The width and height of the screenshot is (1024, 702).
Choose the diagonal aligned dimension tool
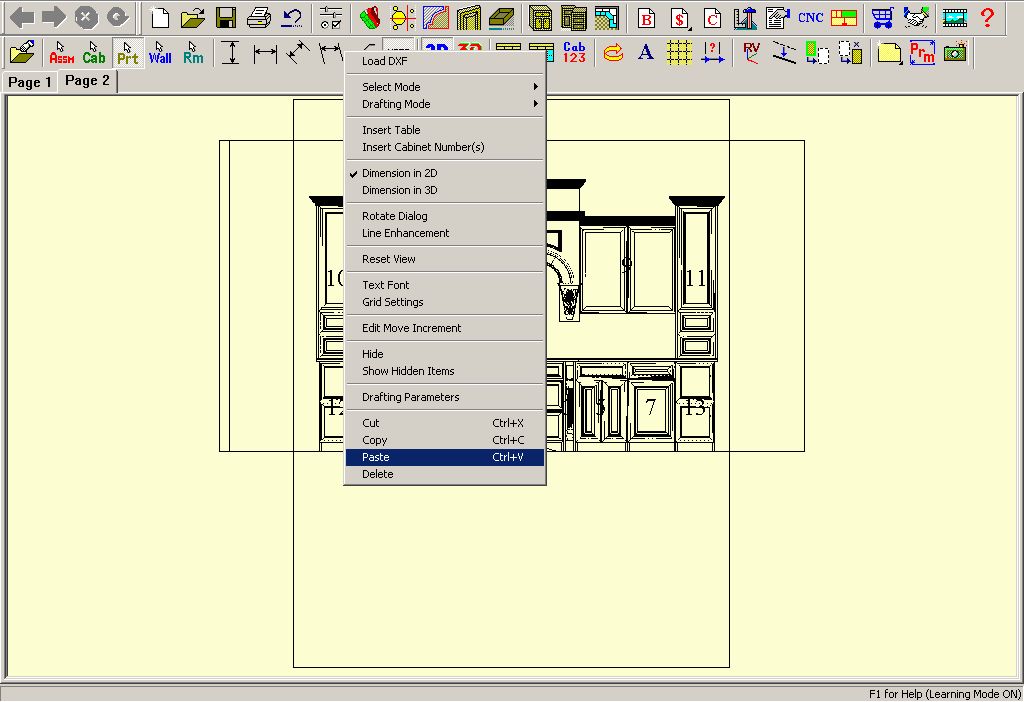click(298, 53)
